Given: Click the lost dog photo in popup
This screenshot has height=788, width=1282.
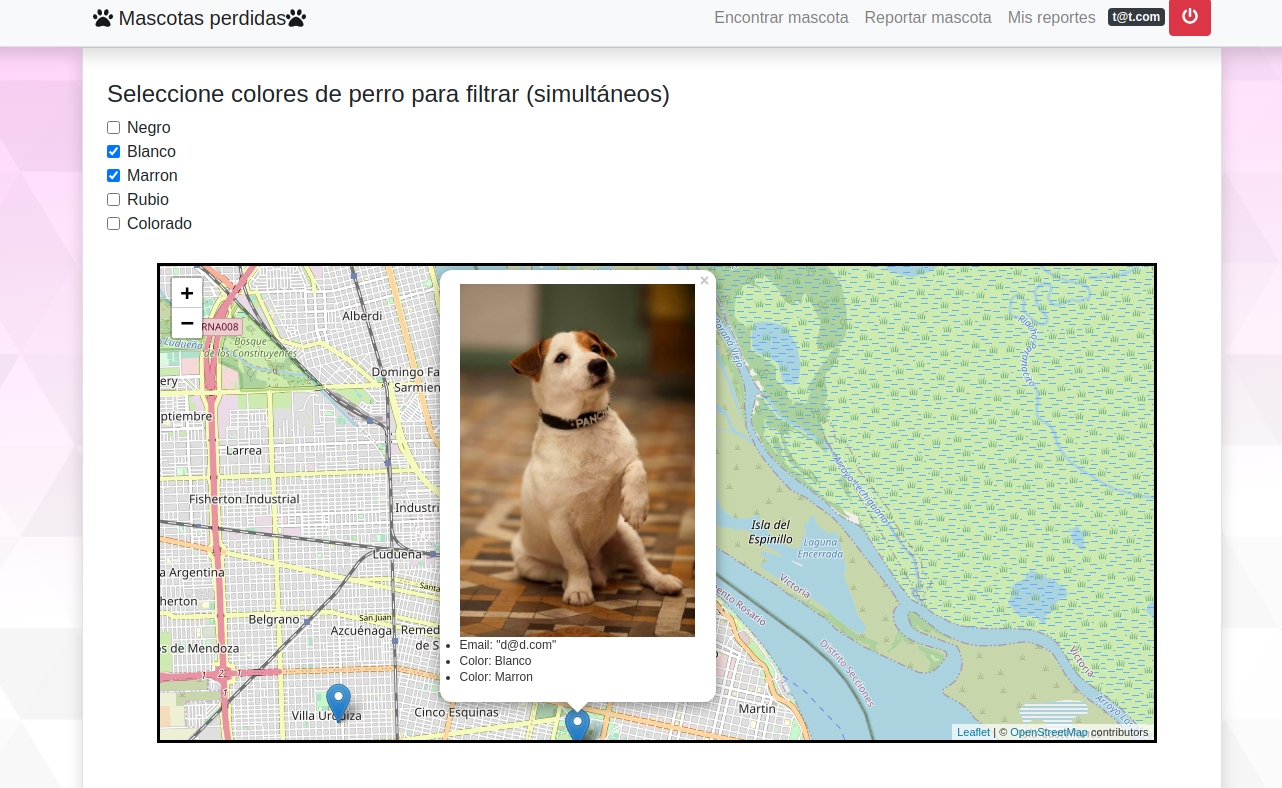Looking at the screenshot, I should coord(577,460).
